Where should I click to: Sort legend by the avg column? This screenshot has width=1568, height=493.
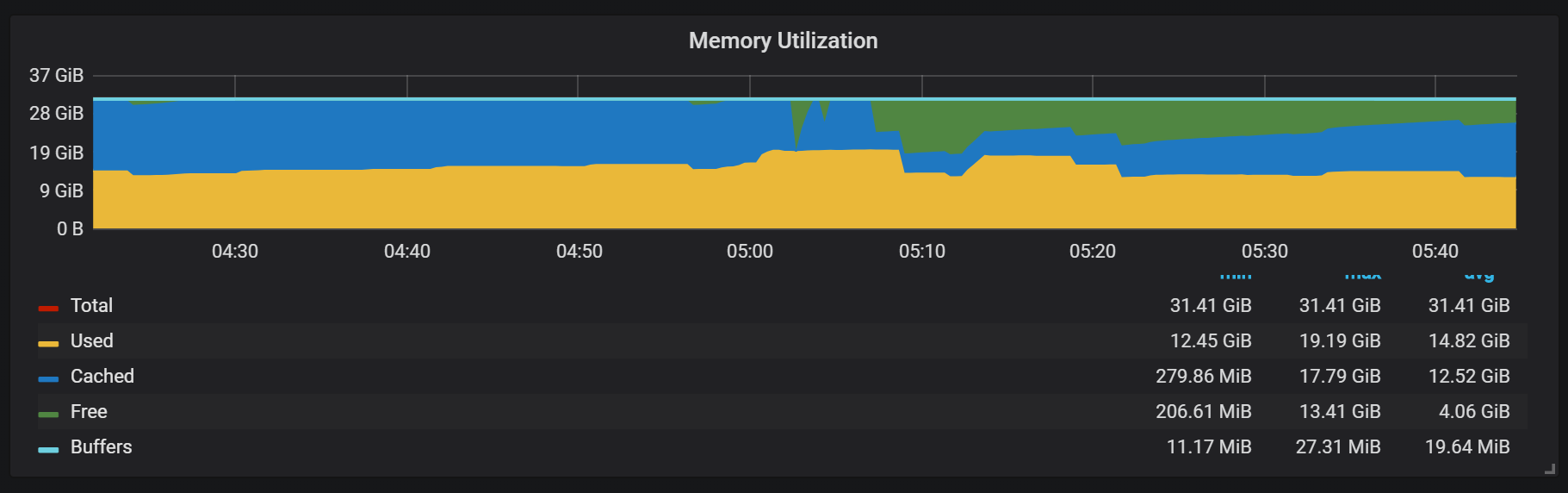[x=1479, y=276]
